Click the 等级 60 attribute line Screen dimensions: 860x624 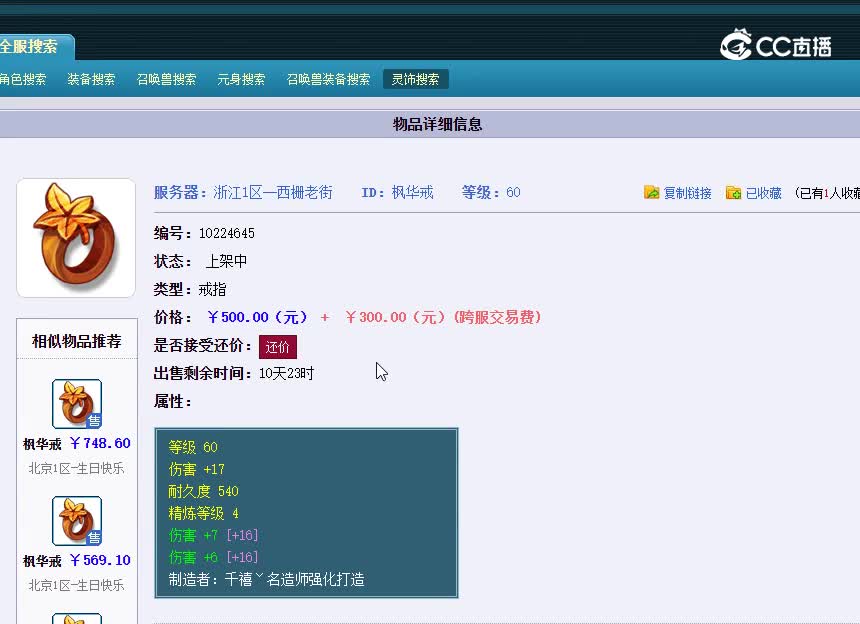click(193, 447)
